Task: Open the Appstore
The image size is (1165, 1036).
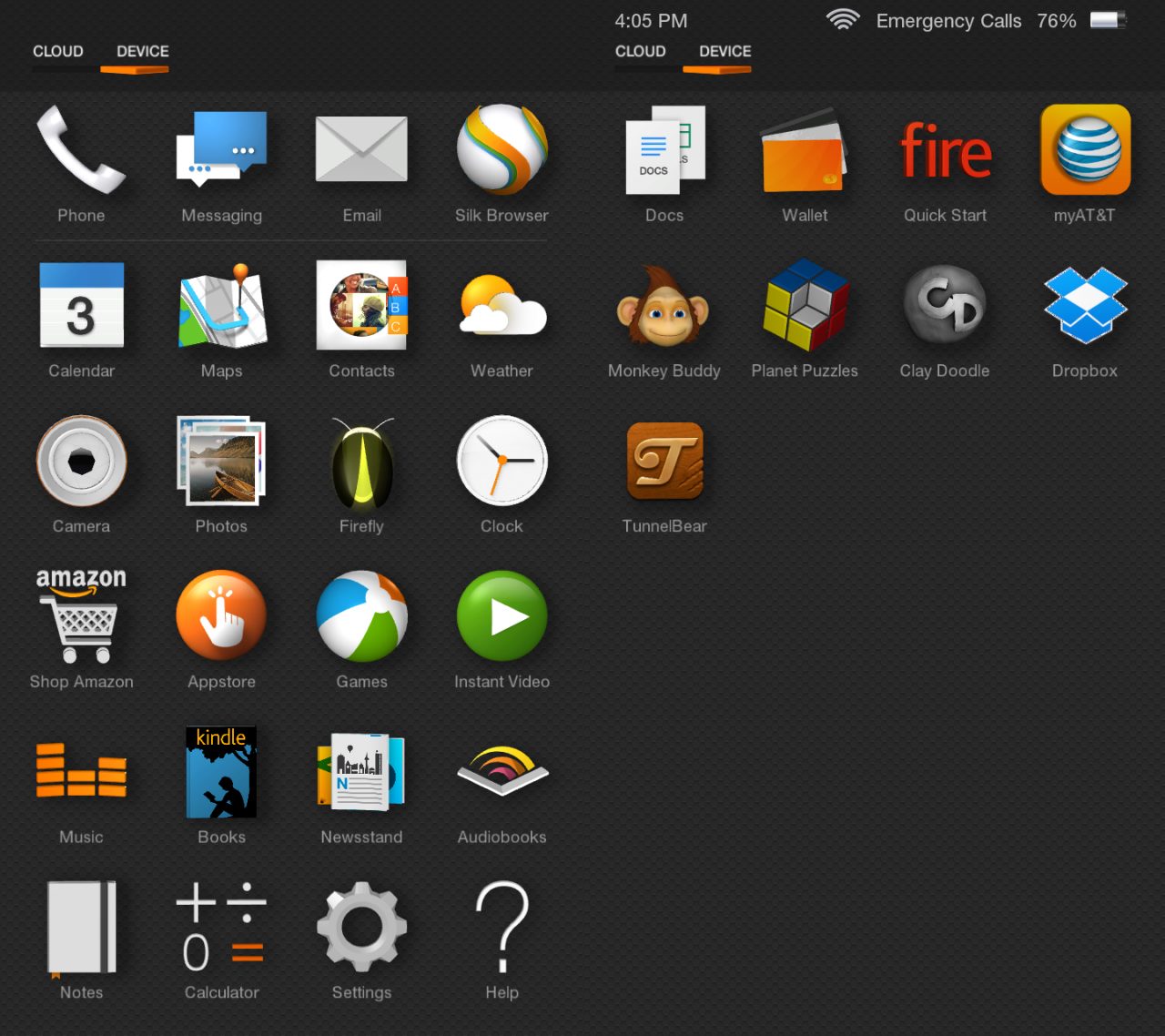Action: coord(221,616)
